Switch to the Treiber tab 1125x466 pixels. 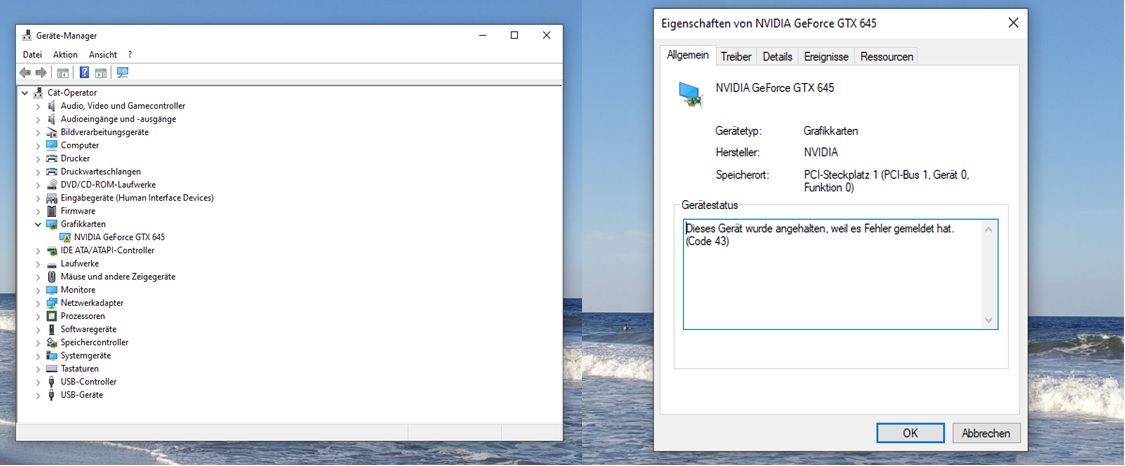736,57
